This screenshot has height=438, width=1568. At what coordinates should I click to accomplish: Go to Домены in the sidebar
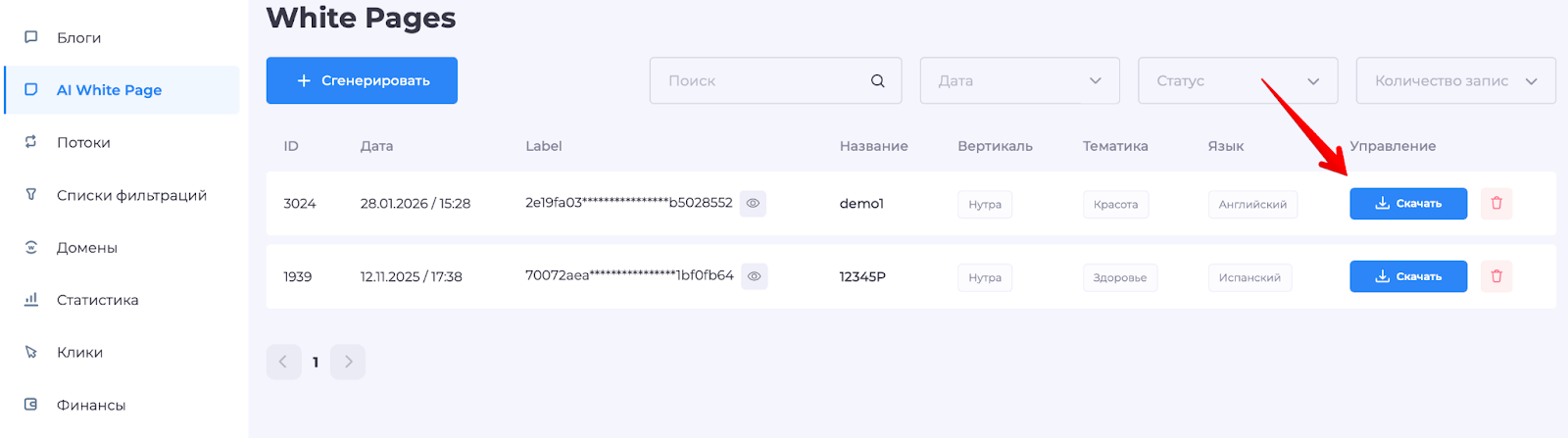tap(86, 248)
